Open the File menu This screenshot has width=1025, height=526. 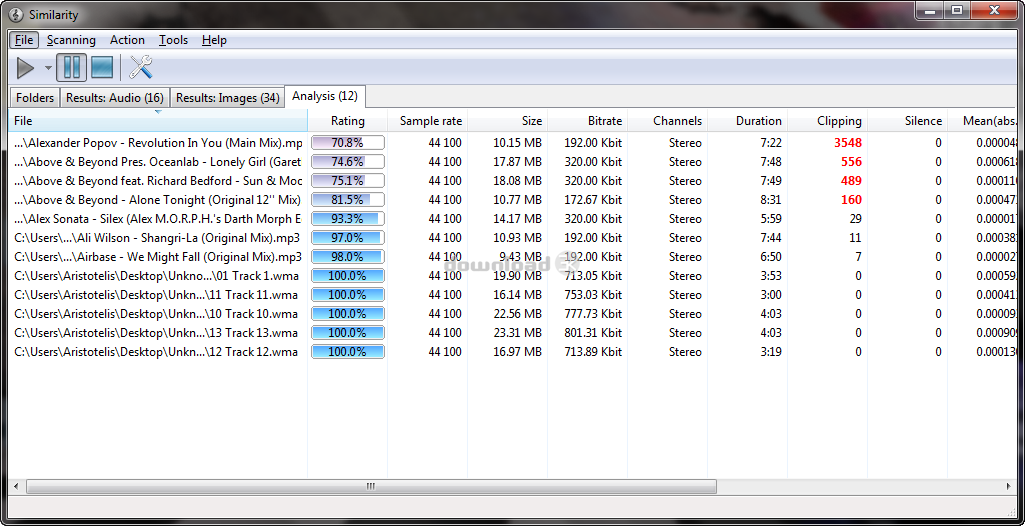coord(24,40)
